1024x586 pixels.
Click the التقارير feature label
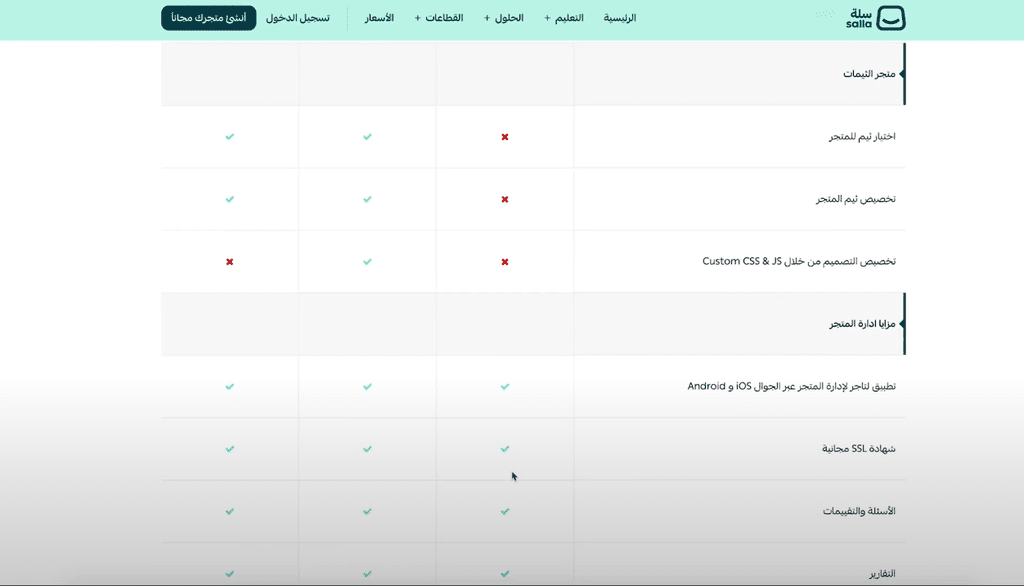pyautogui.click(x=882, y=574)
